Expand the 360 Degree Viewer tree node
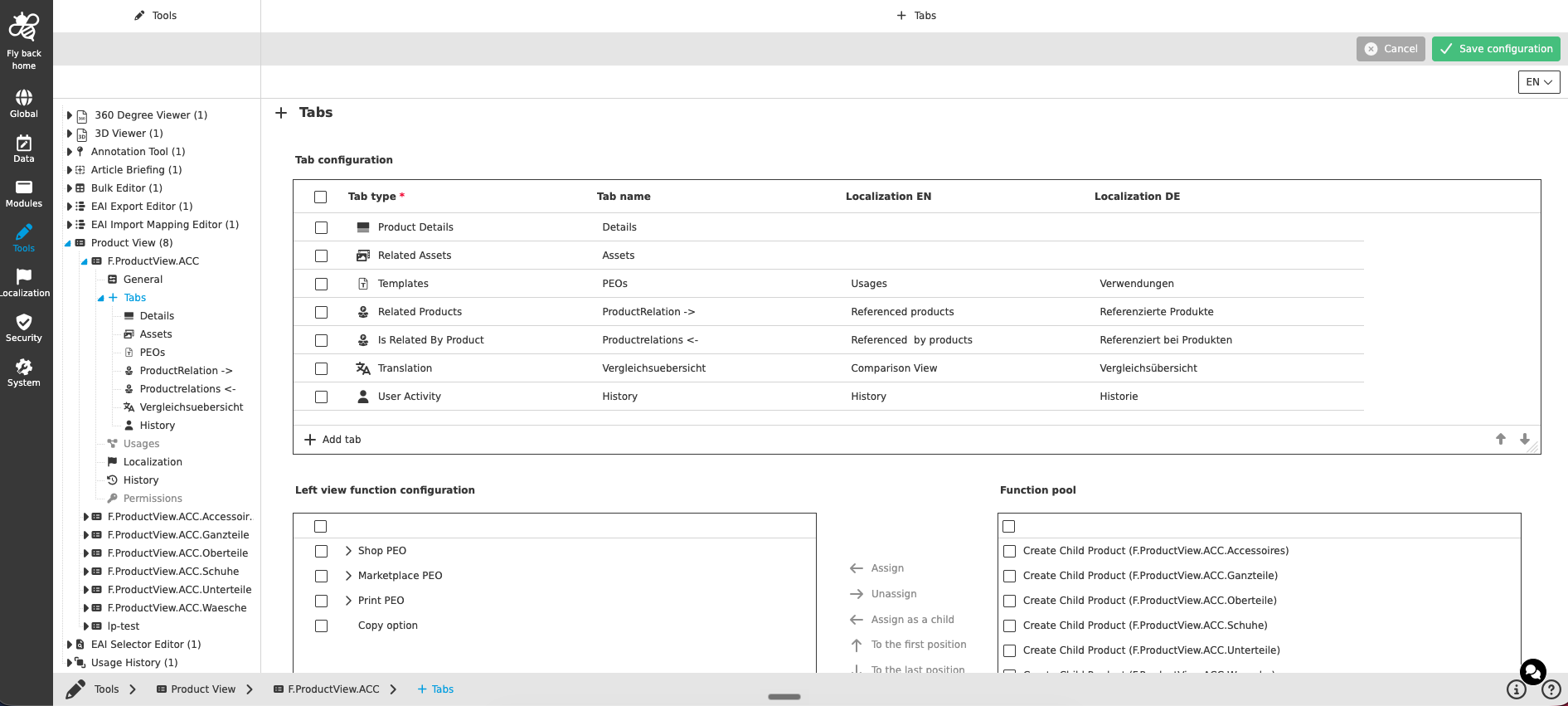Image resolution: width=1568 pixels, height=706 pixels. point(70,115)
